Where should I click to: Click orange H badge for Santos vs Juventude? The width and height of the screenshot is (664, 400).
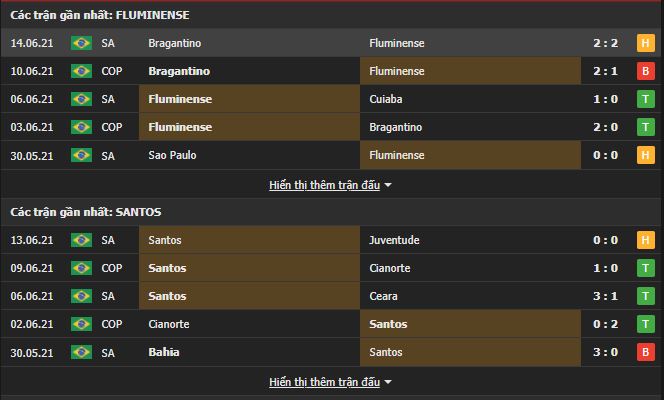(x=647, y=240)
